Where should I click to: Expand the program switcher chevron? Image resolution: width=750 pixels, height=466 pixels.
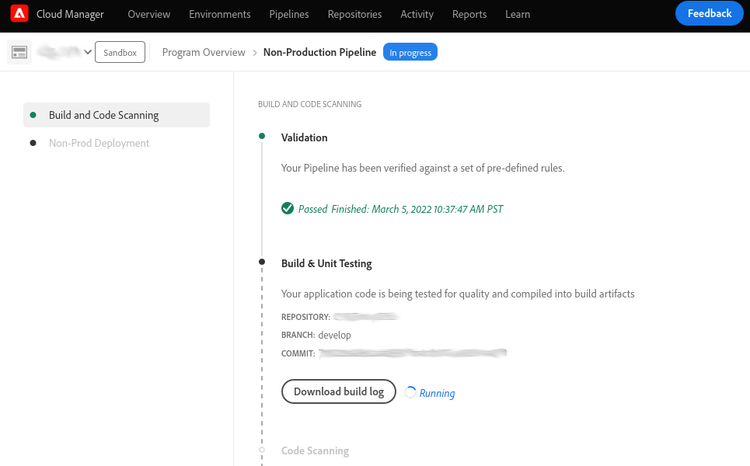point(88,52)
